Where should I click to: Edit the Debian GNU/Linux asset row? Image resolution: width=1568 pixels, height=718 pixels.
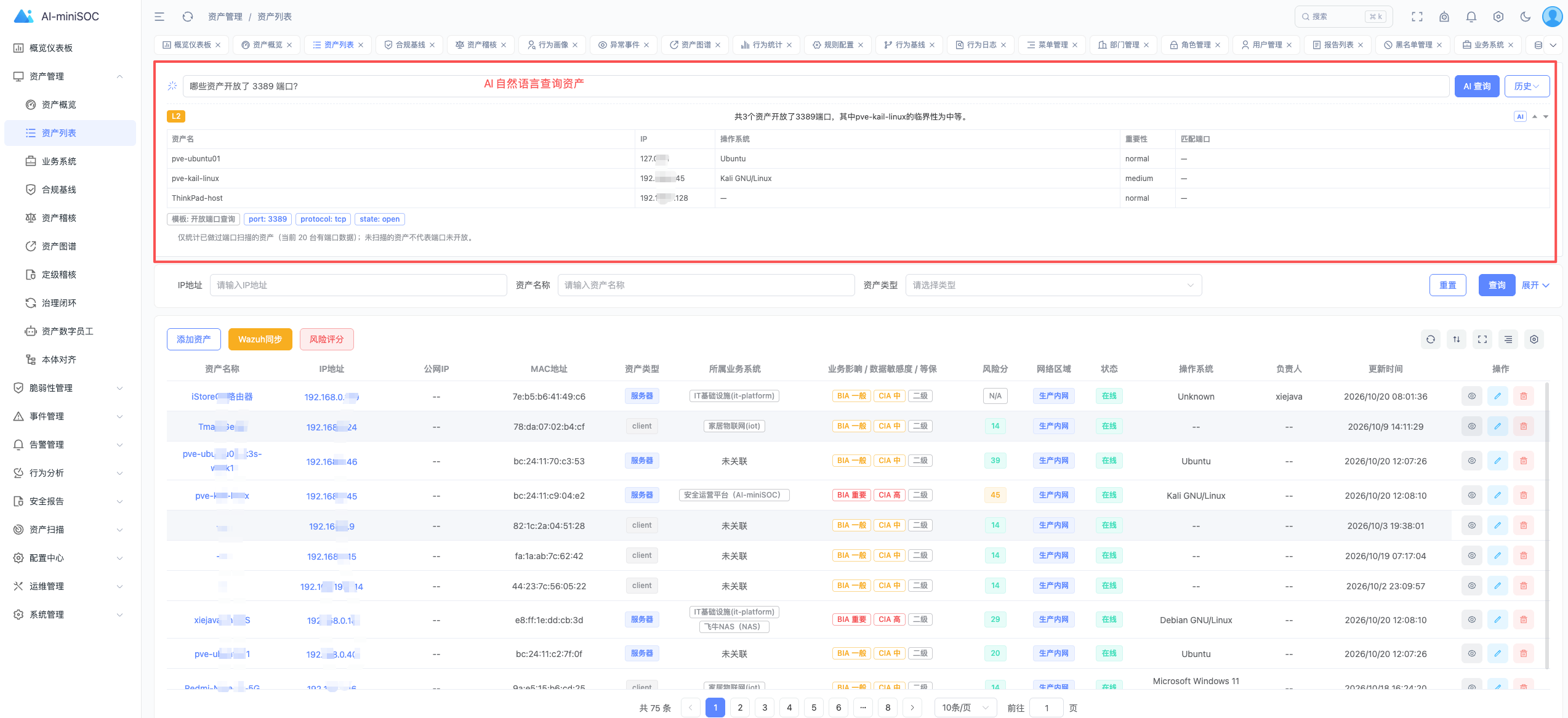pyautogui.click(x=1498, y=619)
